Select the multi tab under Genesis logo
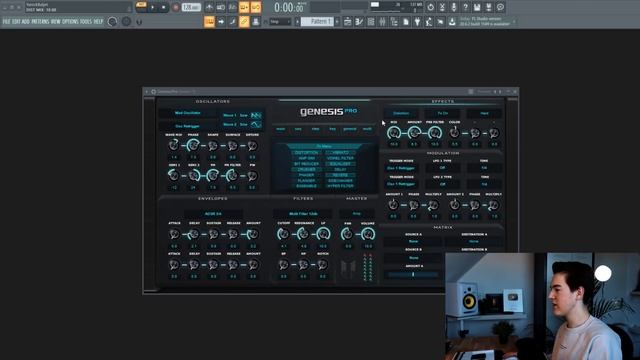Screen dimensions: 640x360 (367, 129)
